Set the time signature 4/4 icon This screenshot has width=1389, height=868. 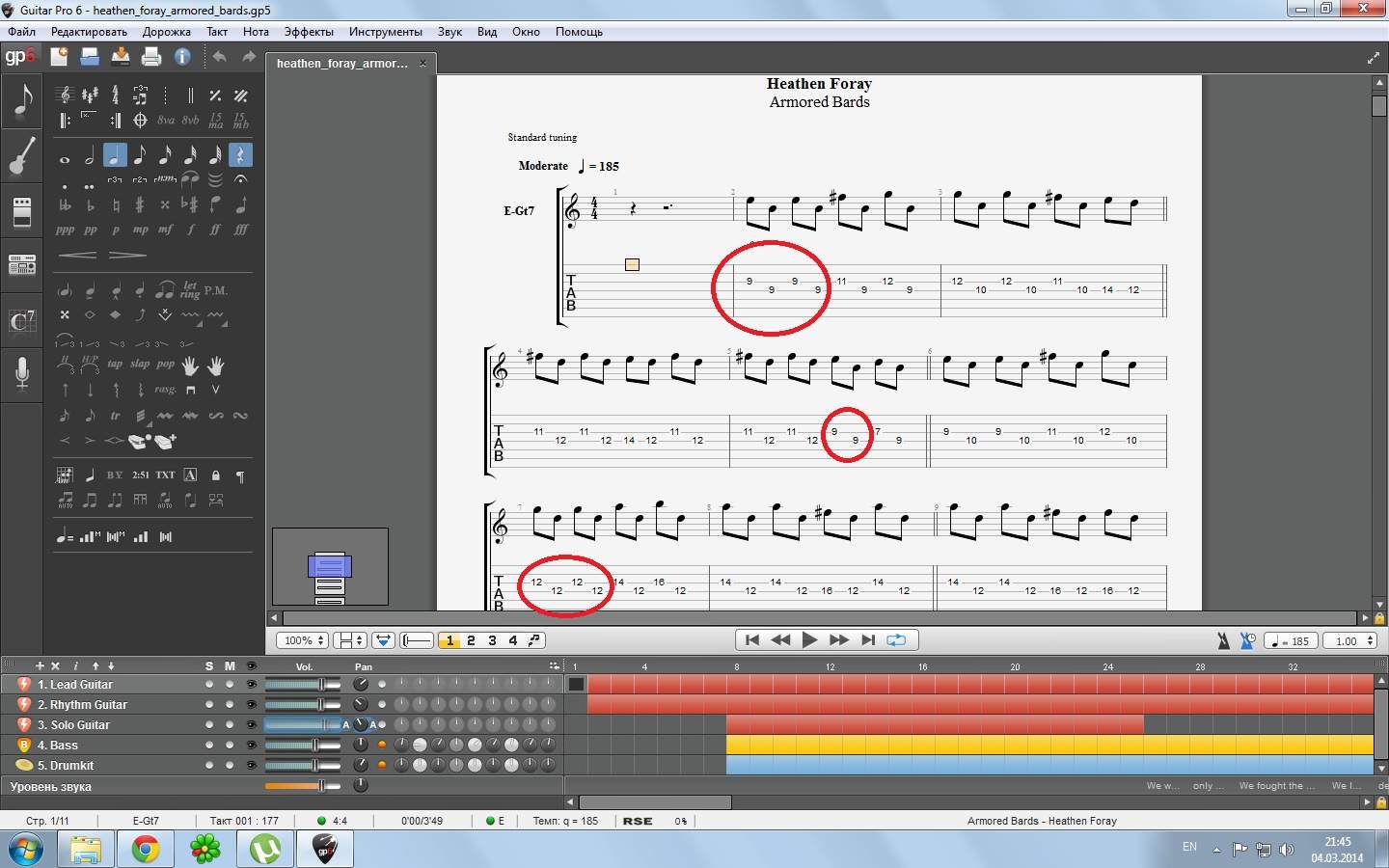(115, 95)
